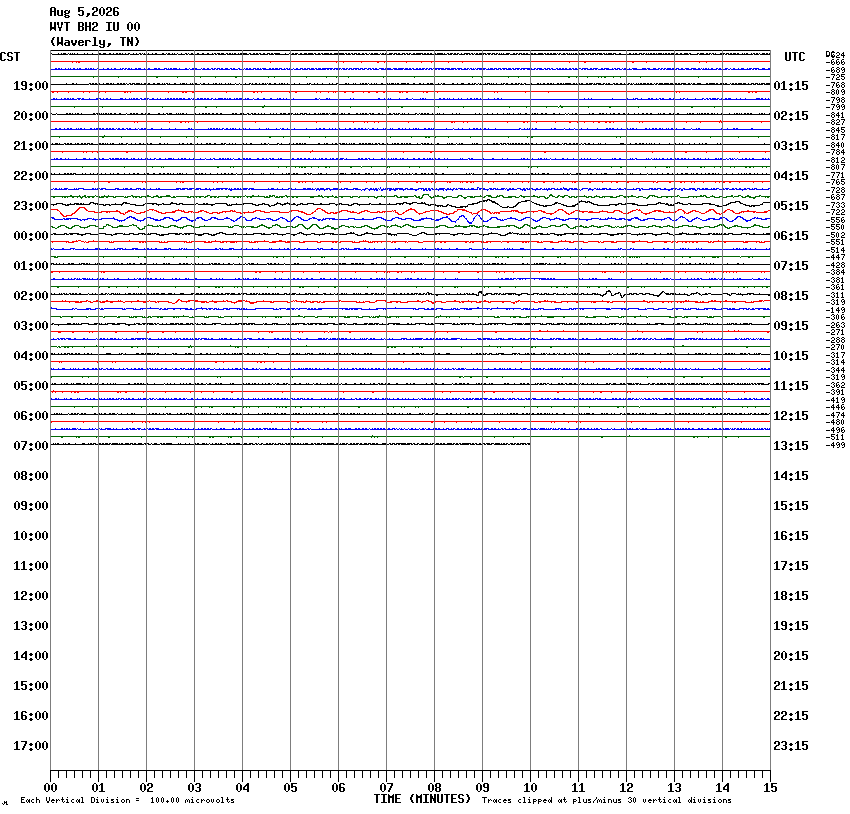Click minute 05 on the time axis
This screenshot has height=814, width=850.
pyautogui.click(x=291, y=788)
